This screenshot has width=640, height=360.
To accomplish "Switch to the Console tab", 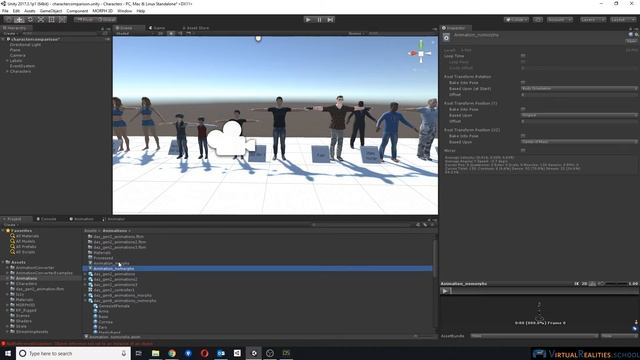I will point(47,219).
